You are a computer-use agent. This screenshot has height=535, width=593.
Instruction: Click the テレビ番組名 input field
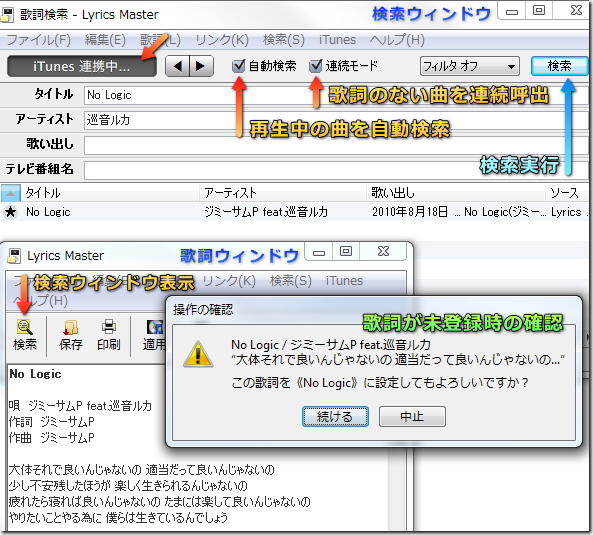tap(336, 171)
